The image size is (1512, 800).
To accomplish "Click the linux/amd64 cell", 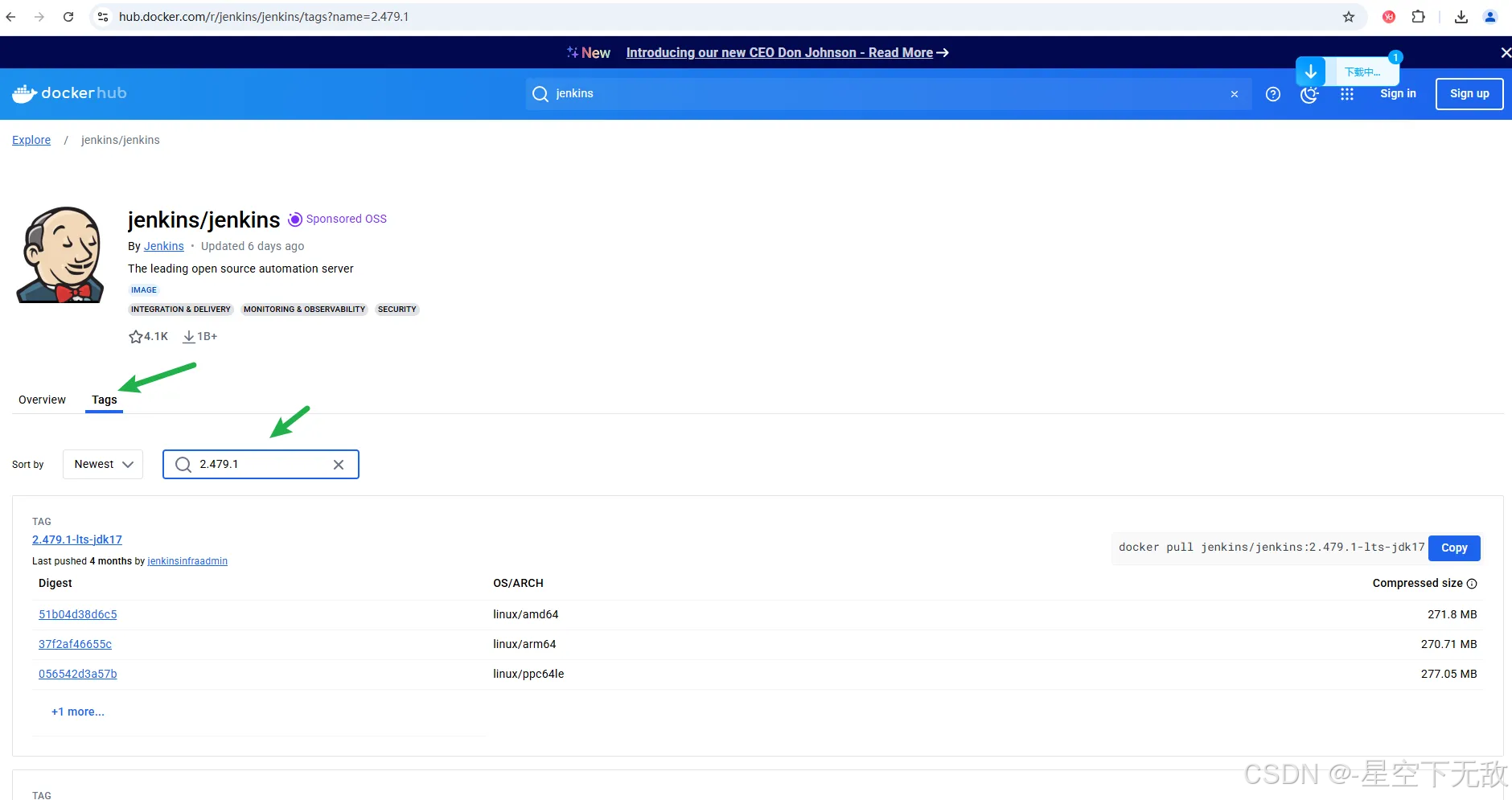I will (526, 614).
